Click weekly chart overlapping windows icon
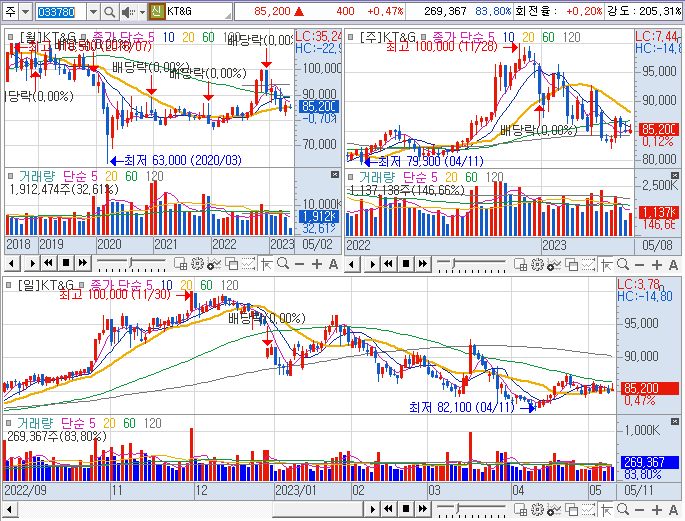Viewport: 685px width, 521px height. (x=571, y=264)
